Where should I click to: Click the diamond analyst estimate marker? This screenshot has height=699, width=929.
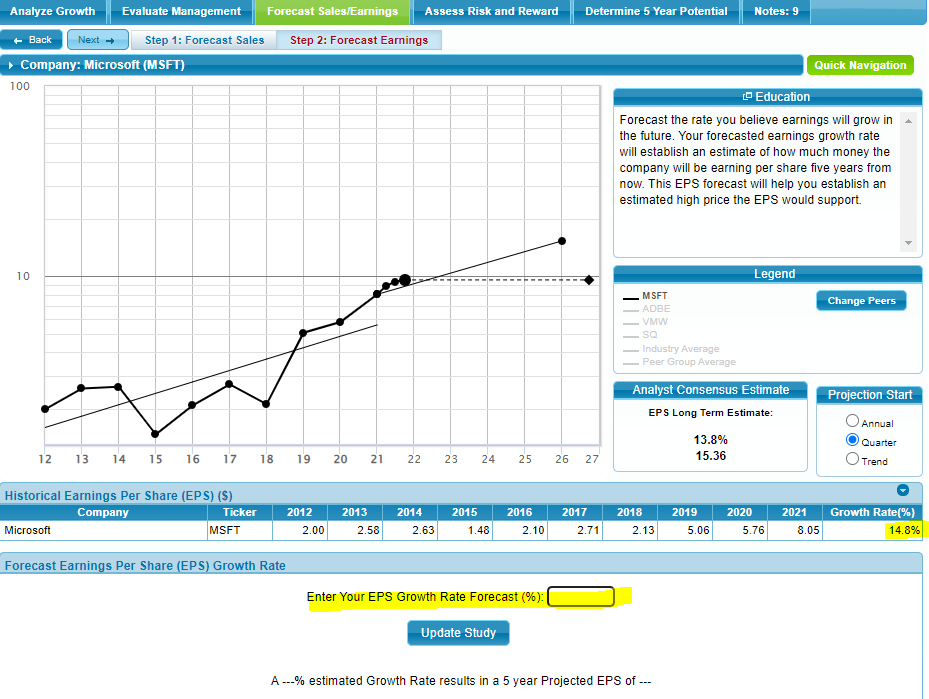click(588, 280)
